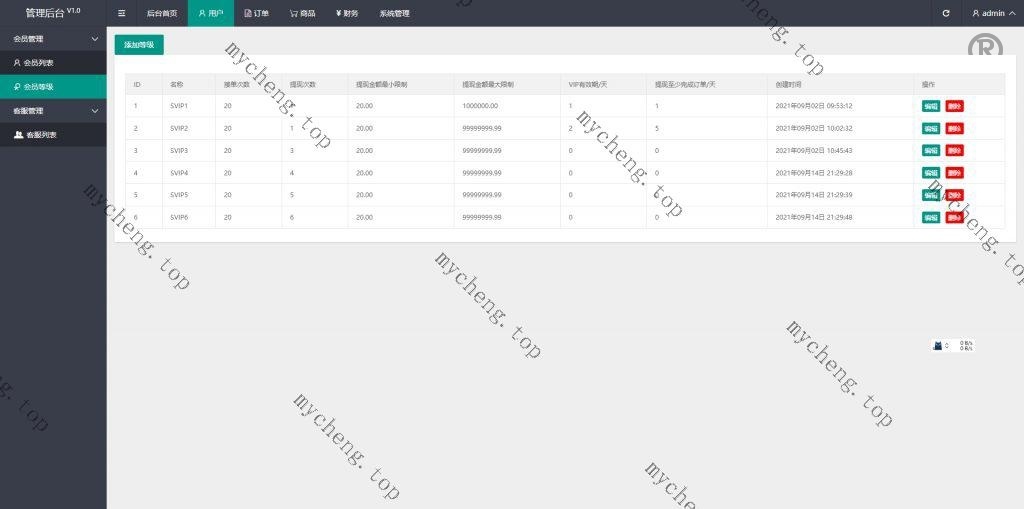The width and height of the screenshot is (1024, 509).
Task: Click the group icon next to 客服列表
Action: click(x=18, y=134)
